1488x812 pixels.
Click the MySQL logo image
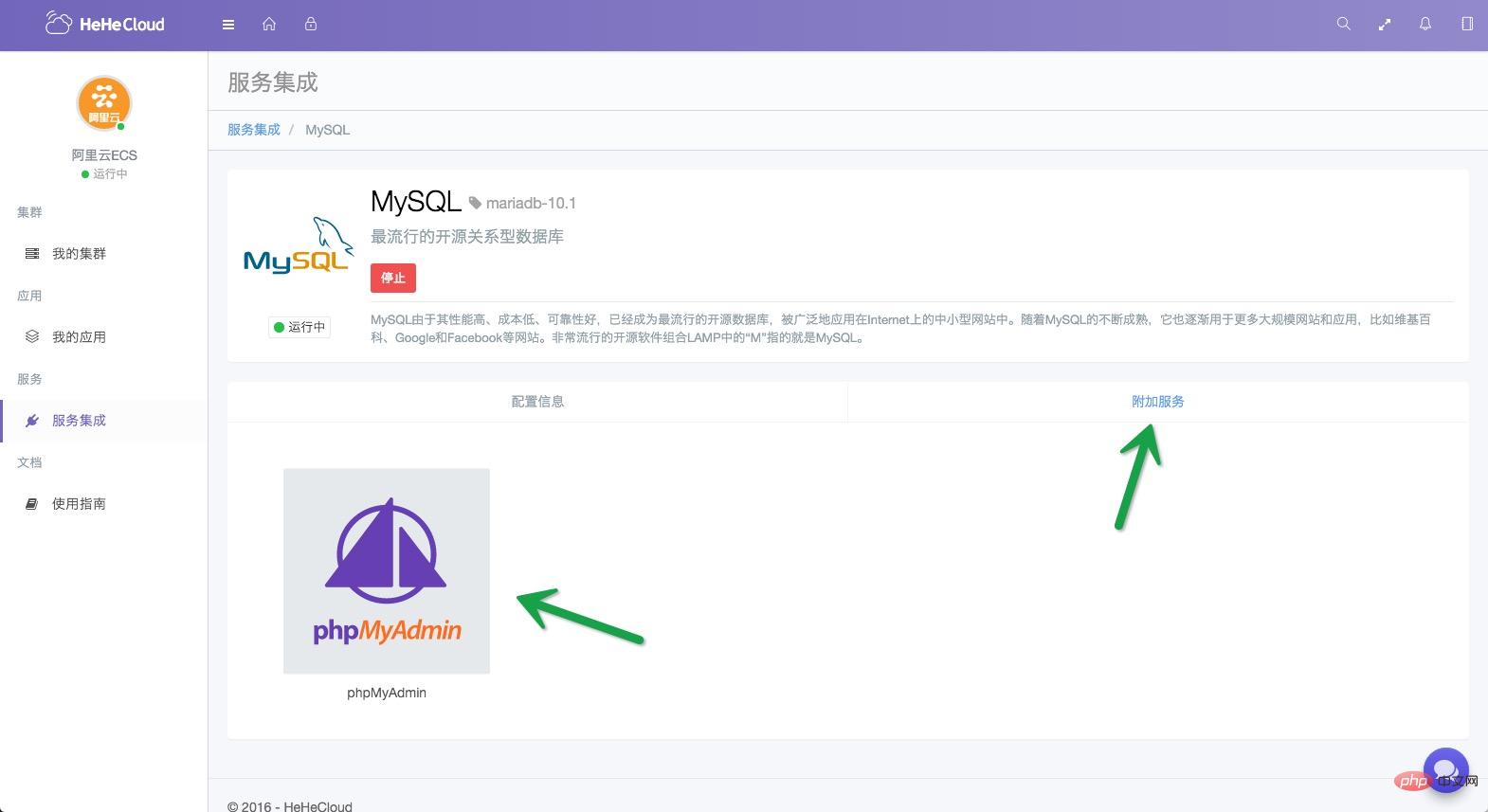[299, 246]
